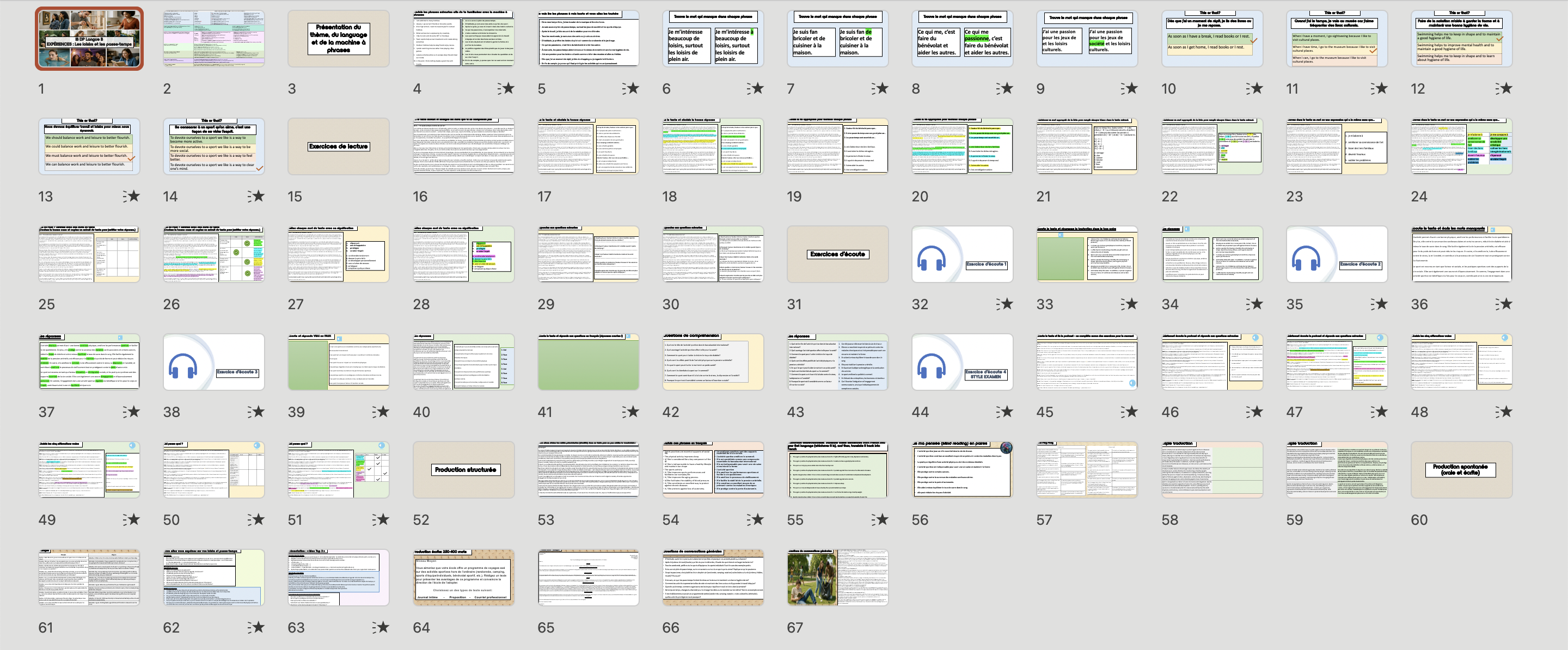Click the animation star icon for slide 32

(x=1005, y=304)
